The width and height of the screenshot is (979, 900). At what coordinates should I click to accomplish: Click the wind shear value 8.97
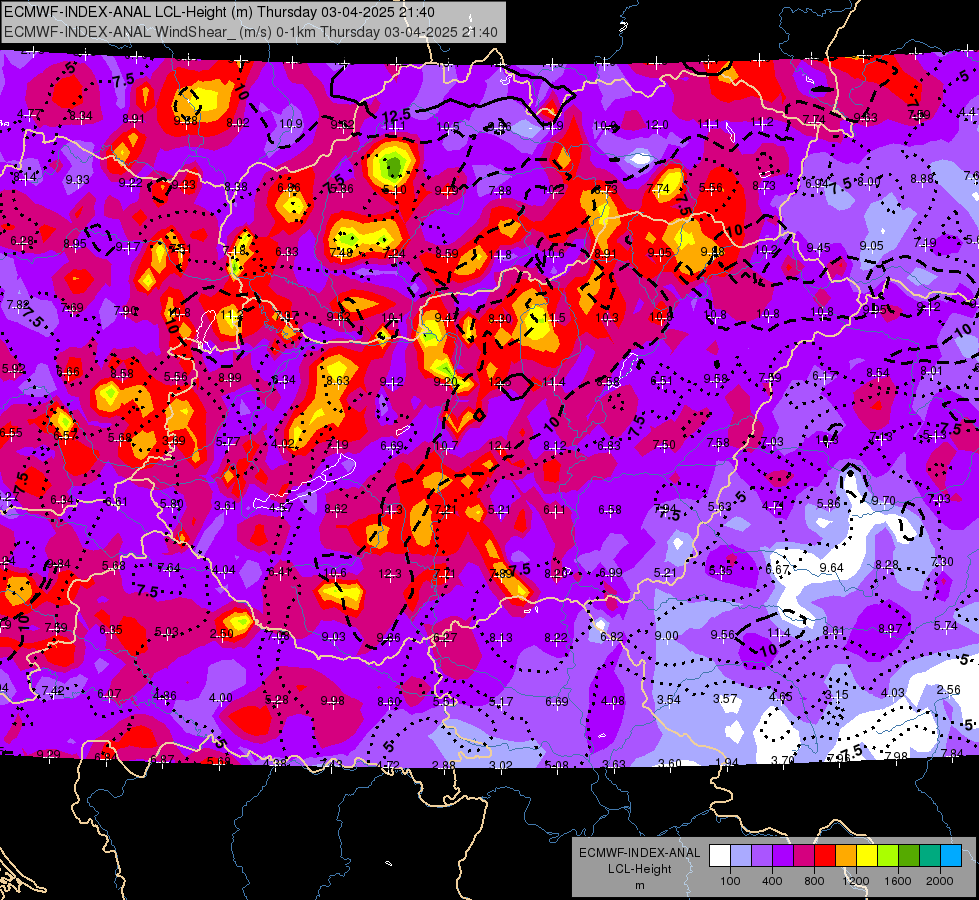tap(890, 628)
